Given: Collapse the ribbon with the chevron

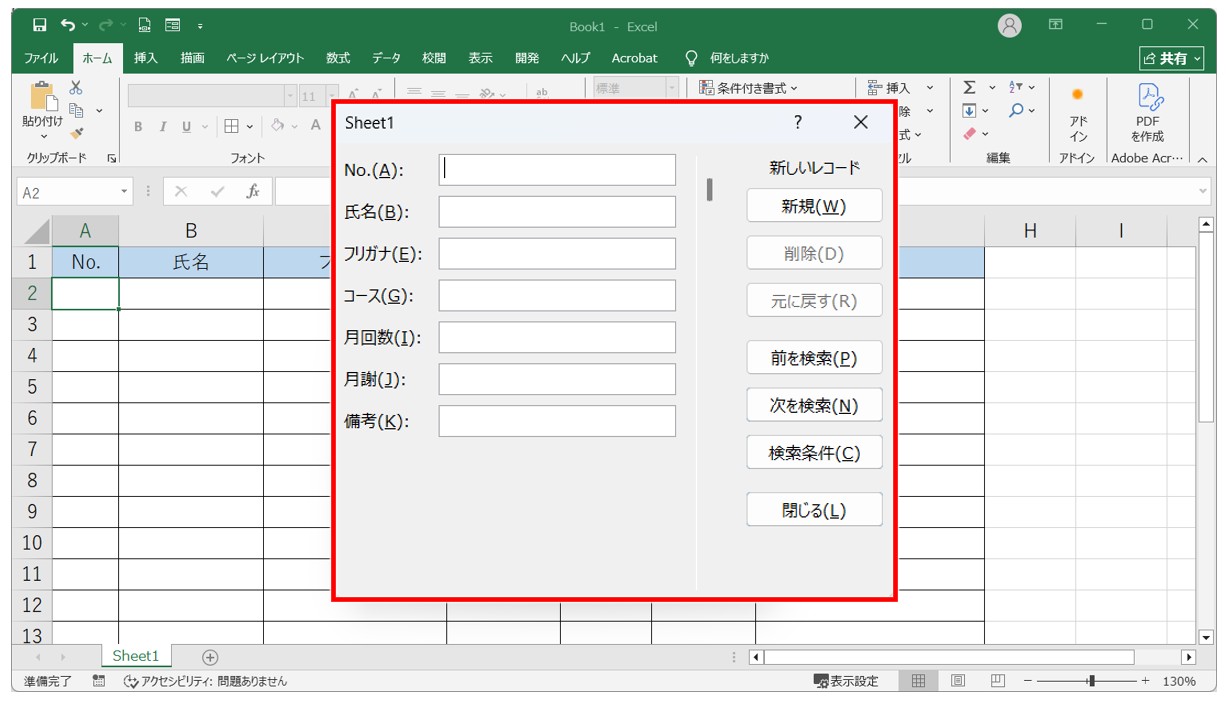Looking at the screenshot, I should [1201, 159].
